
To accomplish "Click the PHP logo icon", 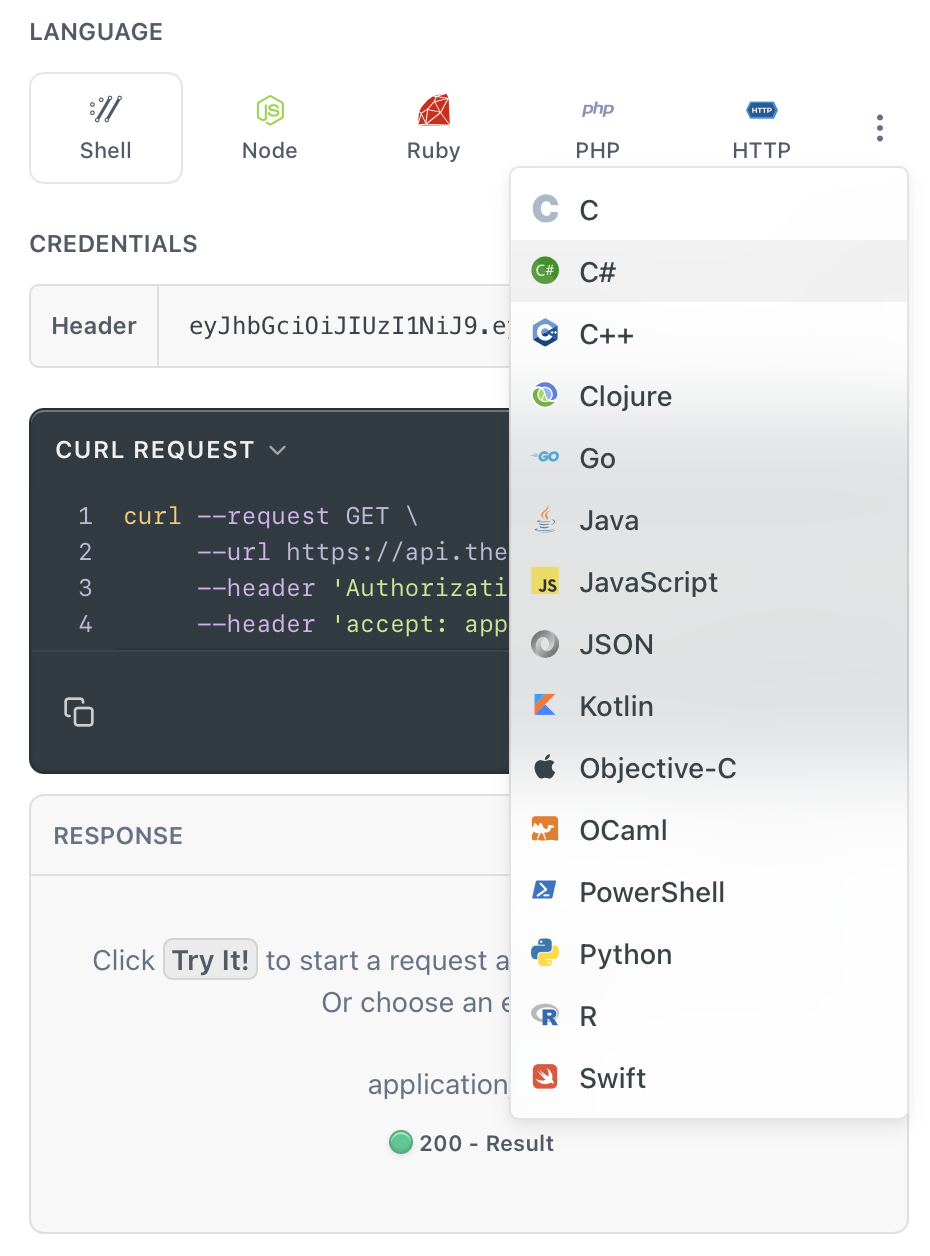I will pyautogui.click(x=598, y=109).
